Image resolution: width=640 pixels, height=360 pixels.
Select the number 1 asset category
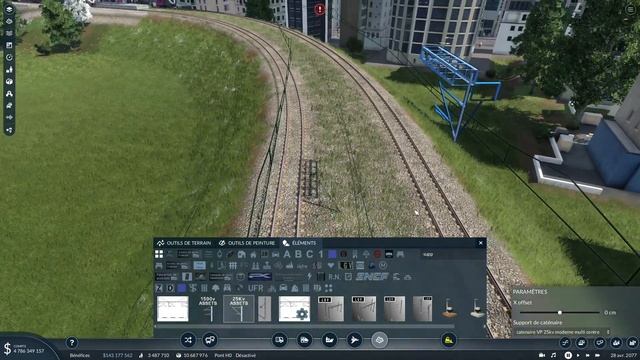click(x=321, y=254)
